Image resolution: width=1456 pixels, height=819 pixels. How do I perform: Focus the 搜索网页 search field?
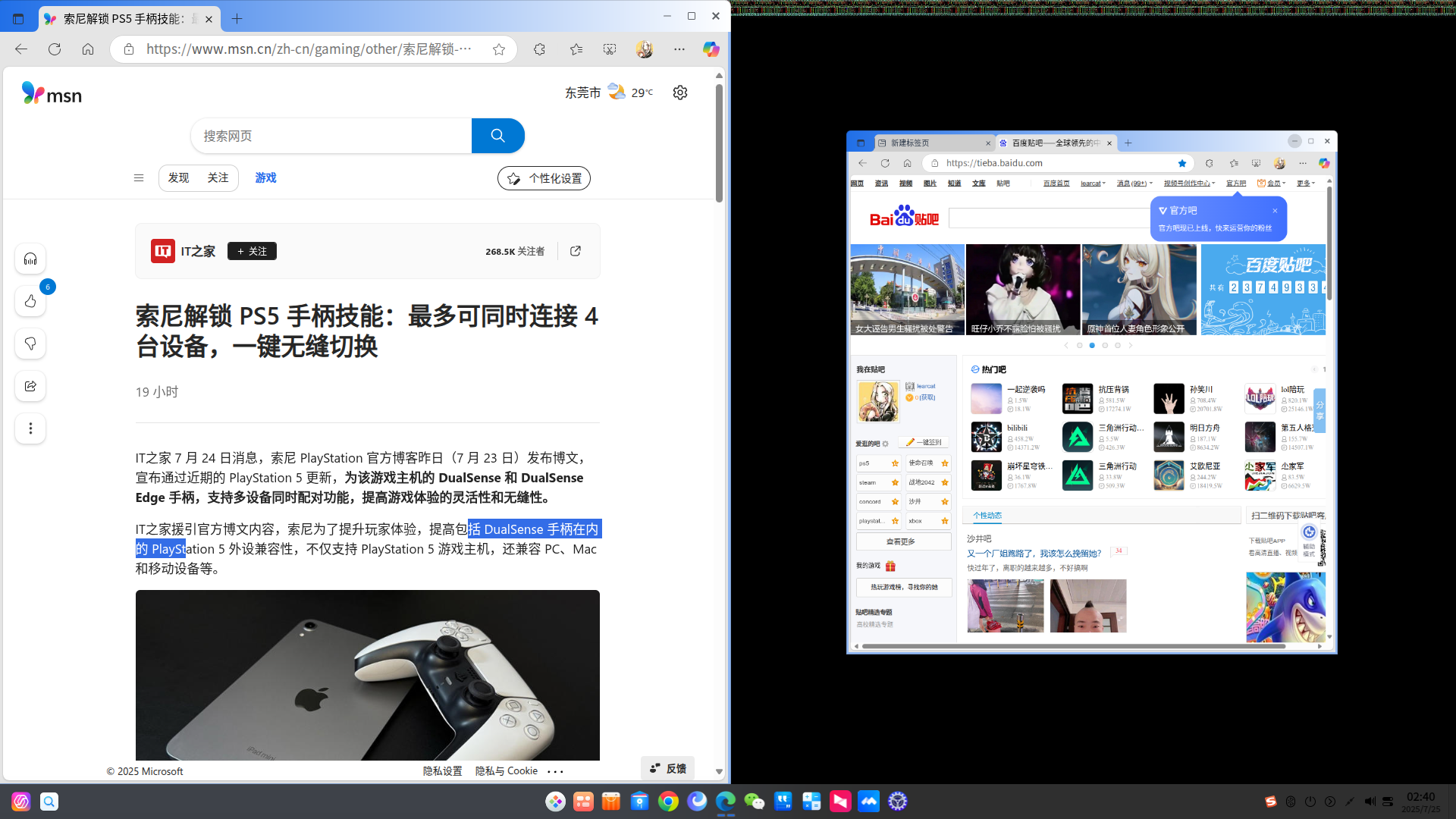(x=331, y=136)
